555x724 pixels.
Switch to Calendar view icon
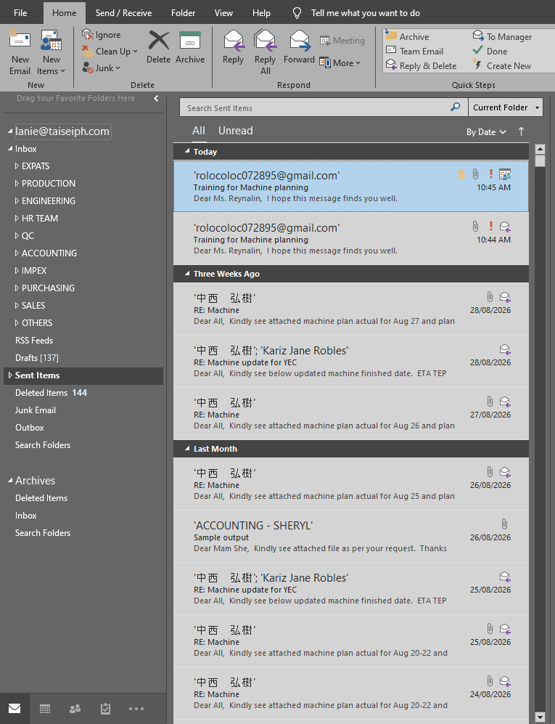(x=45, y=709)
